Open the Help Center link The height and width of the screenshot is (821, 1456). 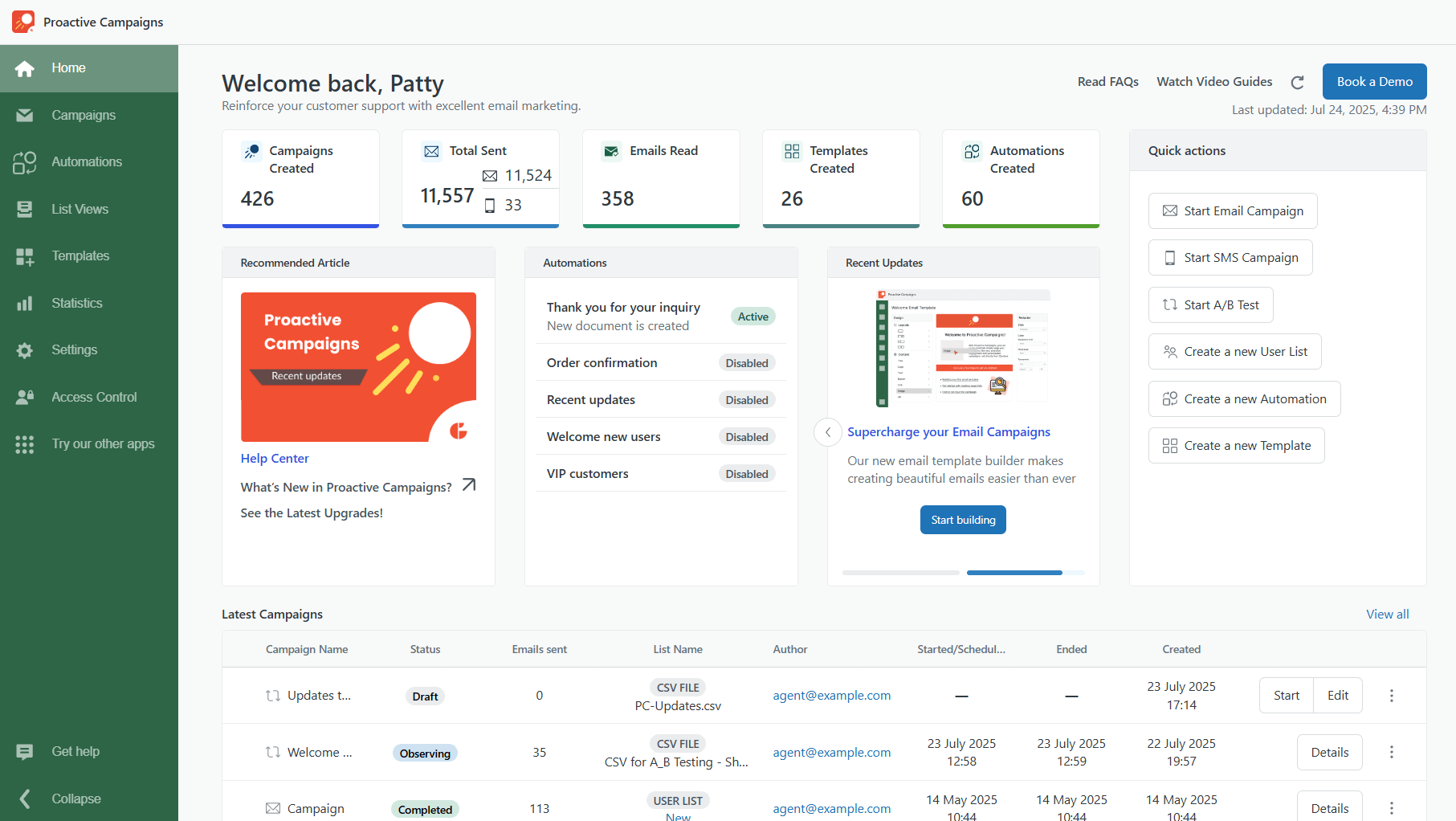[x=275, y=458]
